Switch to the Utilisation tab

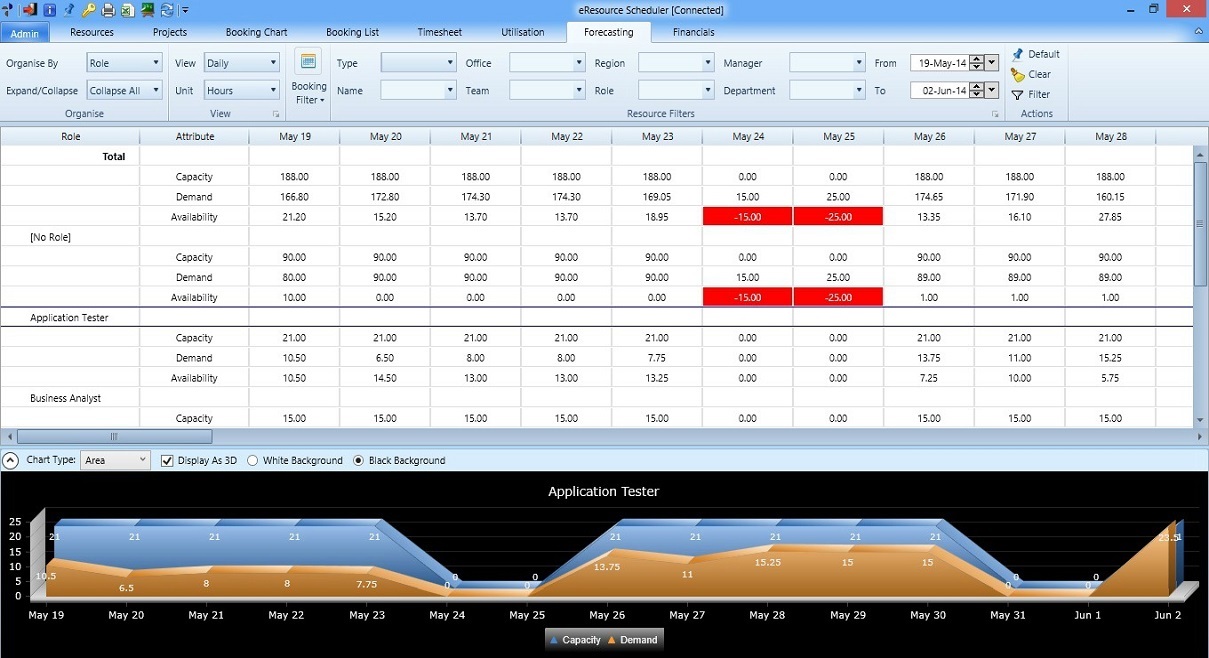tap(523, 32)
